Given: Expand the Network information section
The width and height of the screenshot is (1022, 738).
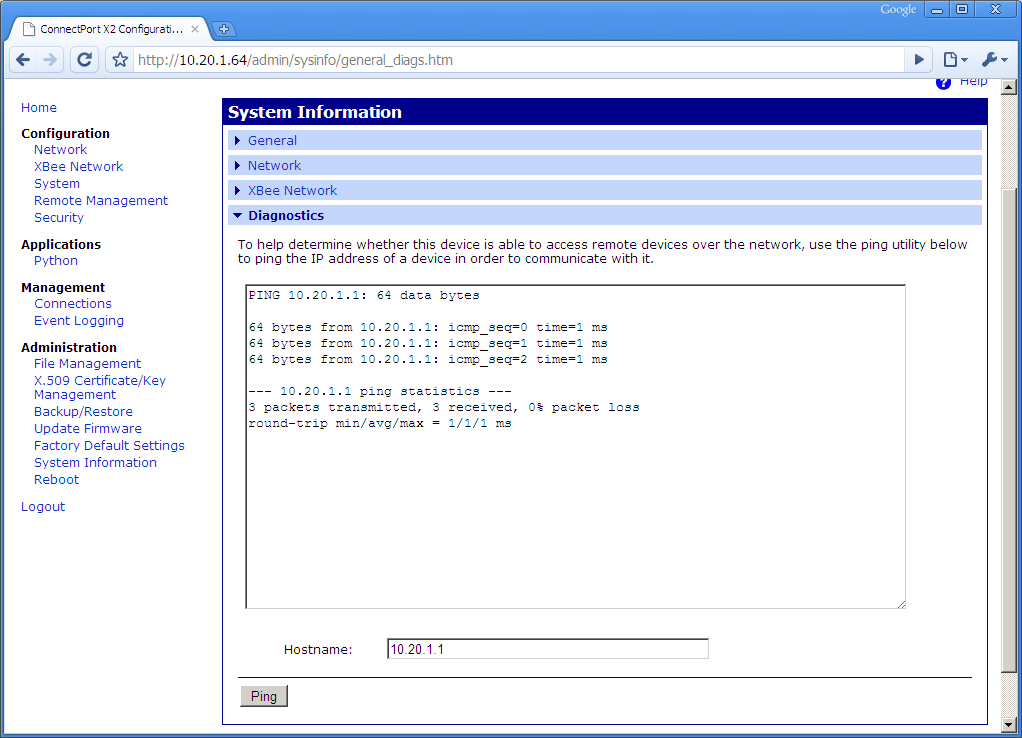Looking at the screenshot, I should pyautogui.click(x=274, y=166).
